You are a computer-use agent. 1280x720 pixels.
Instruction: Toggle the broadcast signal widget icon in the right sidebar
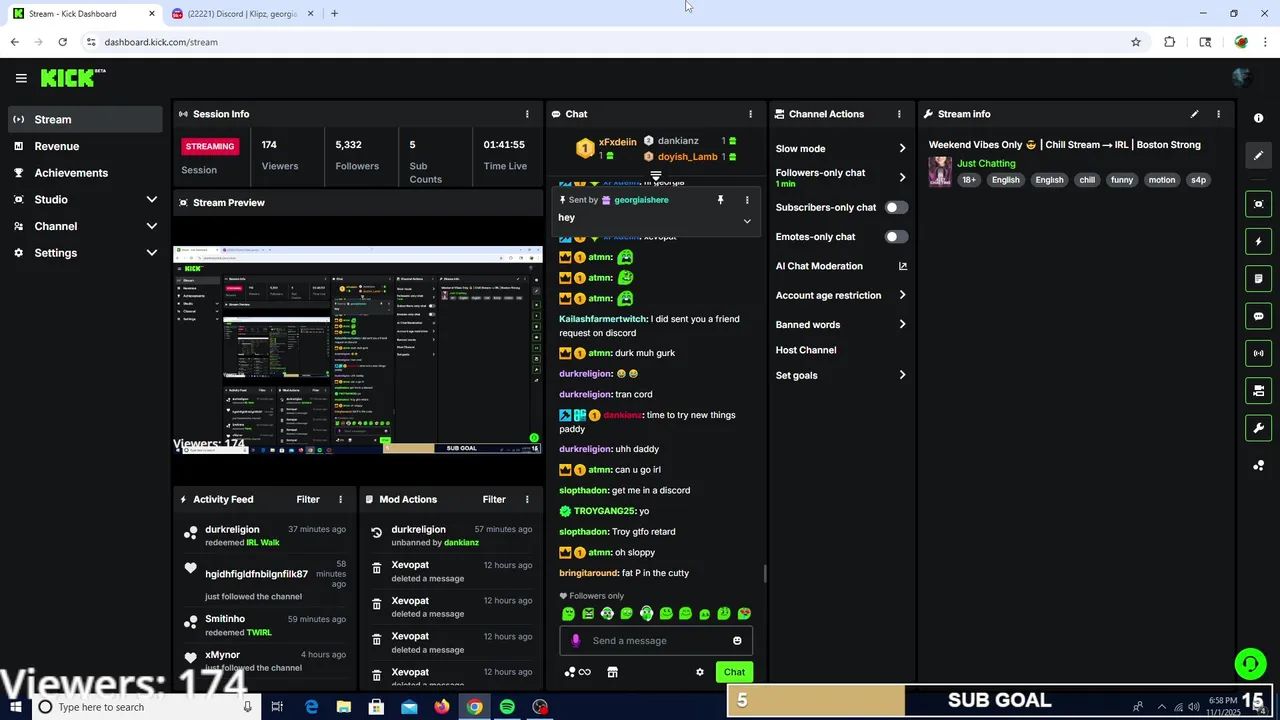click(1258, 353)
